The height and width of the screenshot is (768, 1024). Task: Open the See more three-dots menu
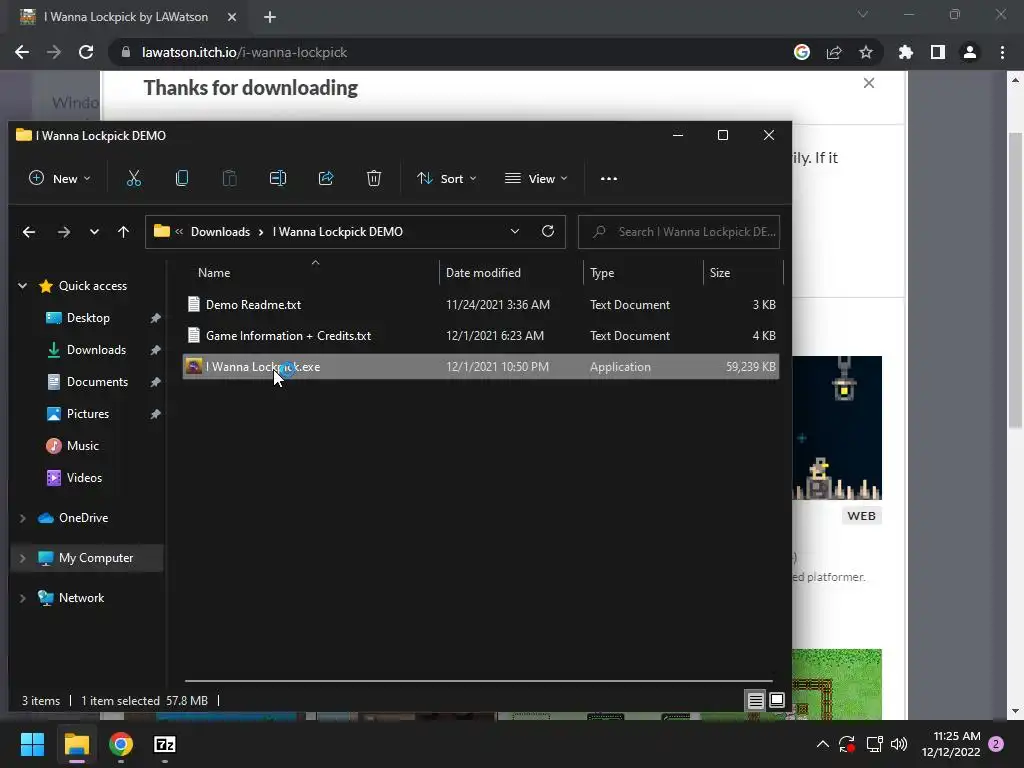[x=609, y=178]
